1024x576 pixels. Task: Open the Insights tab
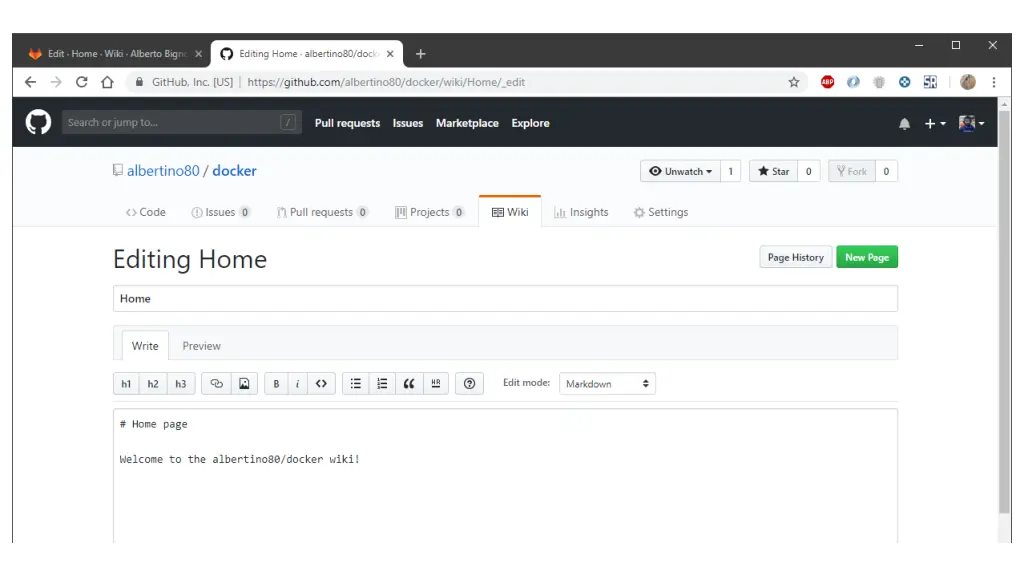[x=581, y=212]
